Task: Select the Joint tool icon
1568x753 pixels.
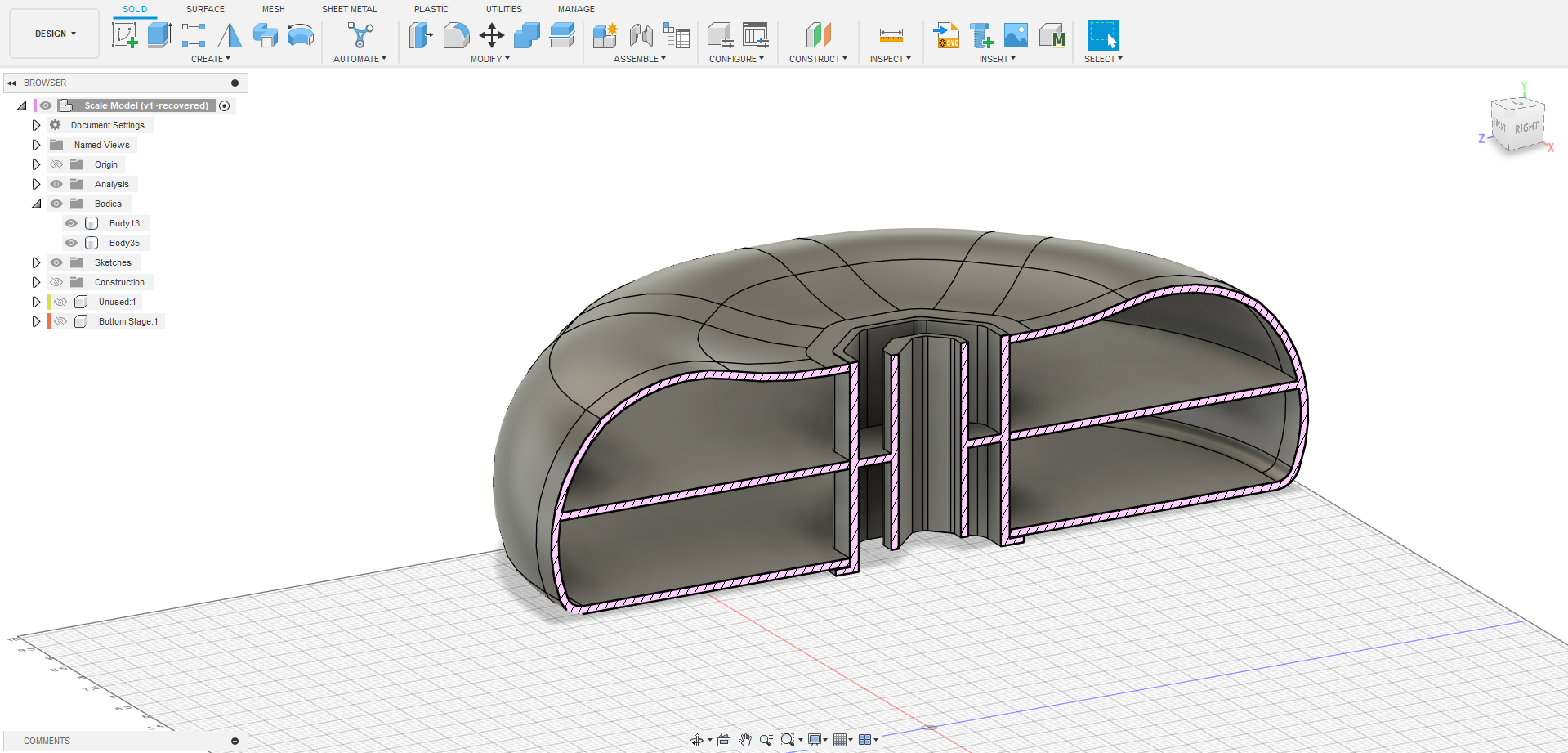Action: point(641,35)
